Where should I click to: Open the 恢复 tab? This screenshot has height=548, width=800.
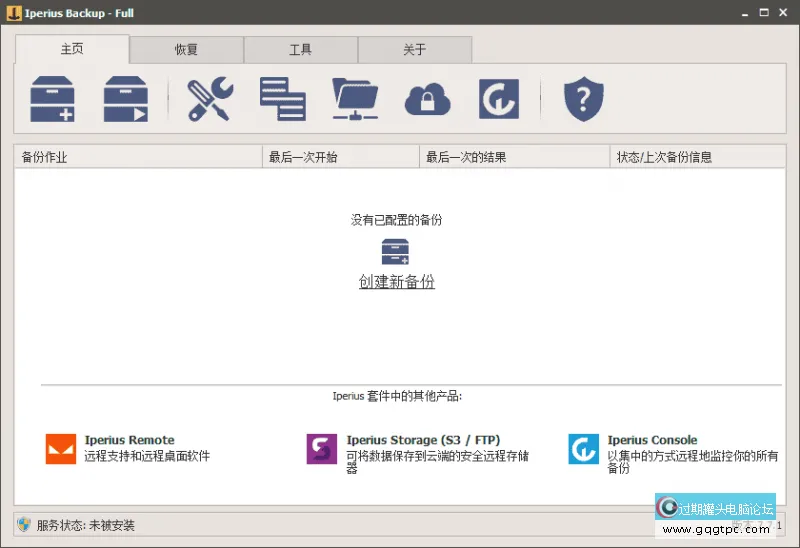coord(186,49)
